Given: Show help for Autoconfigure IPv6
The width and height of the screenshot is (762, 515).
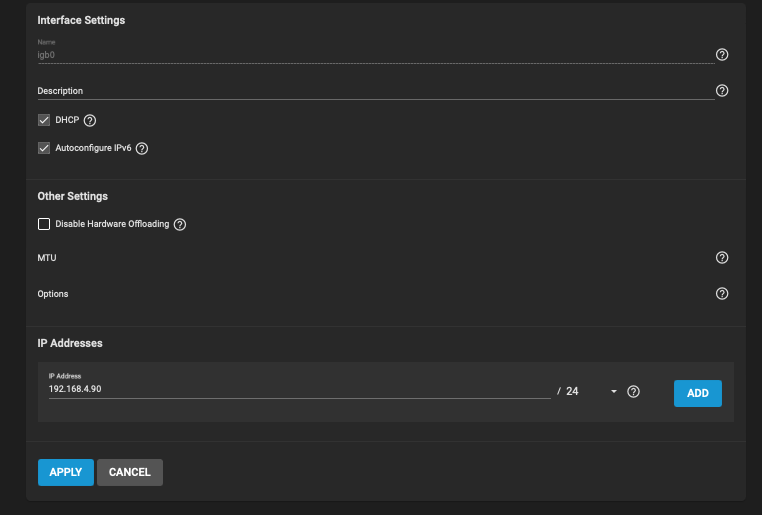Looking at the screenshot, I should point(142,148).
